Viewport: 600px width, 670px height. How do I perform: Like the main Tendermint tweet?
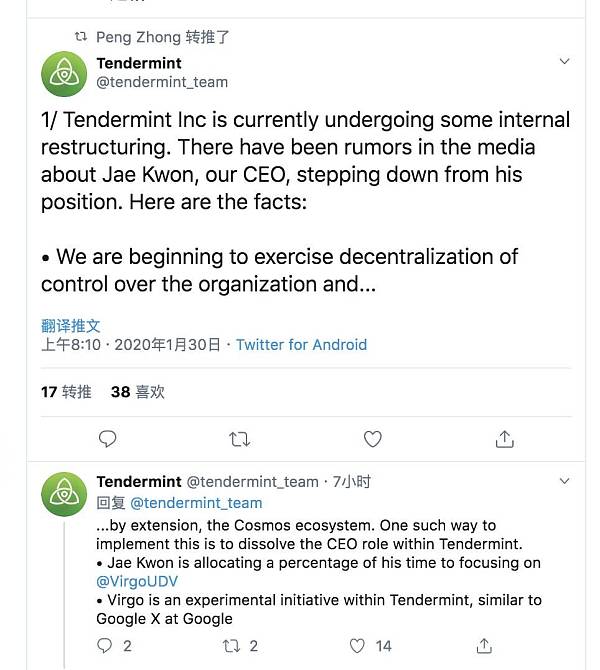coord(372,439)
